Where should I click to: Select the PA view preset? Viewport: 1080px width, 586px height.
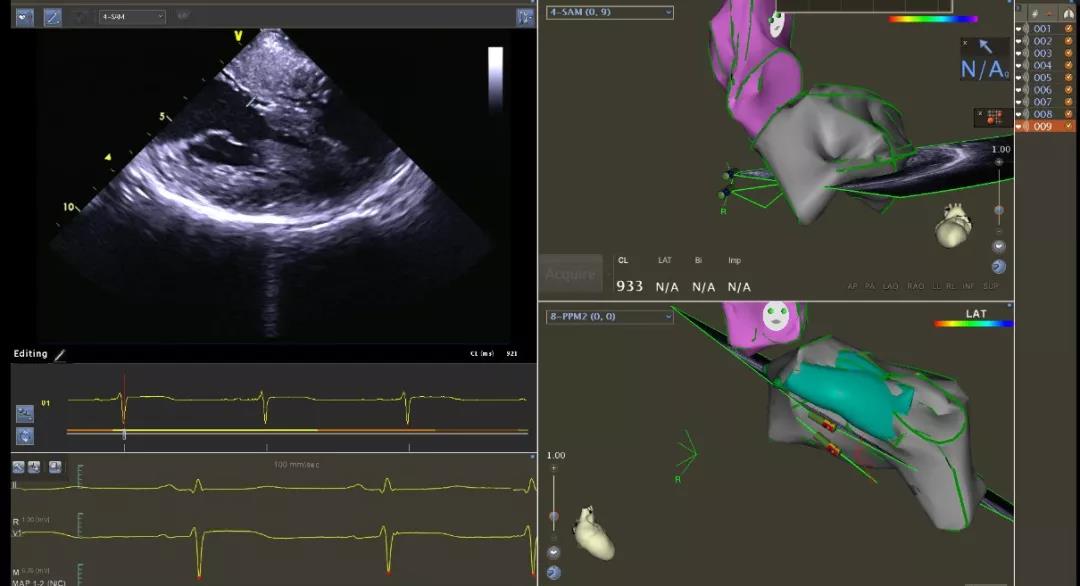pos(870,286)
